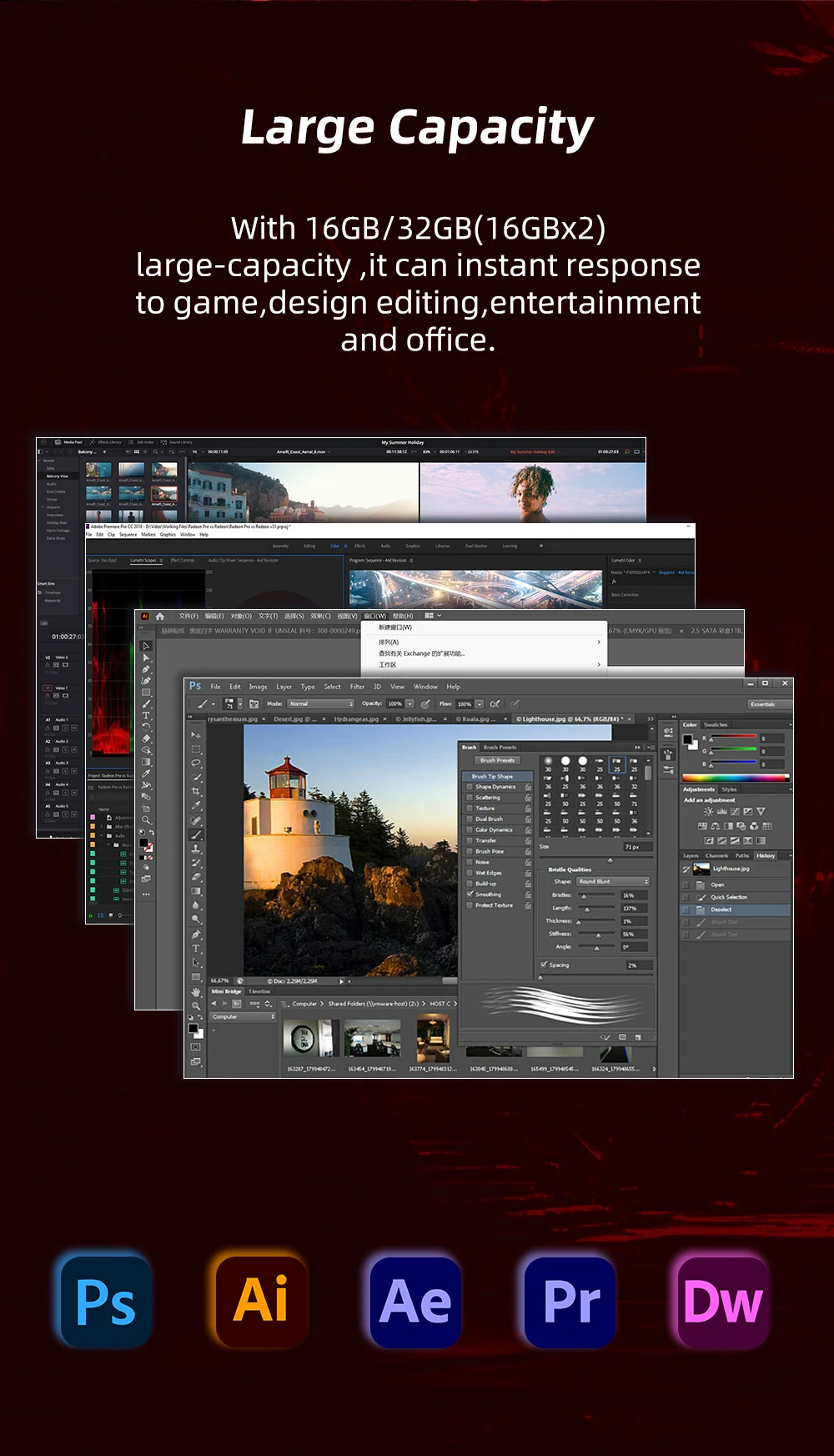Toggle the Spacing checkbox

(x=544, y=965)
